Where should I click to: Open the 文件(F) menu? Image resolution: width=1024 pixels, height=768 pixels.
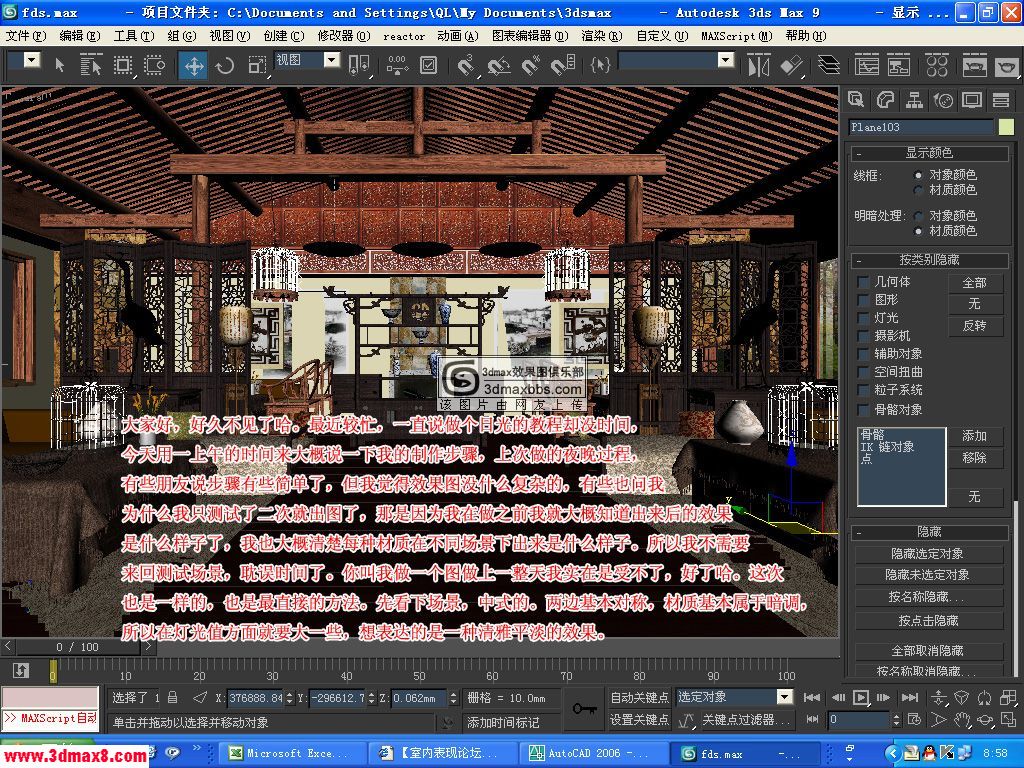[x=25, y=36]
